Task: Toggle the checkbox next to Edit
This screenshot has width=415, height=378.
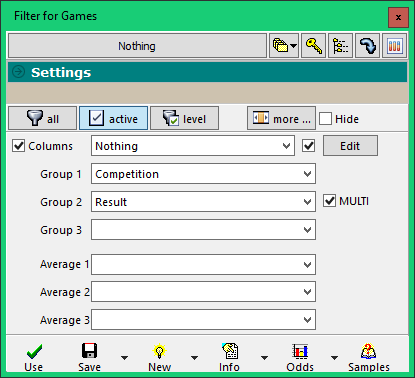Action: [x=308, y=146]
